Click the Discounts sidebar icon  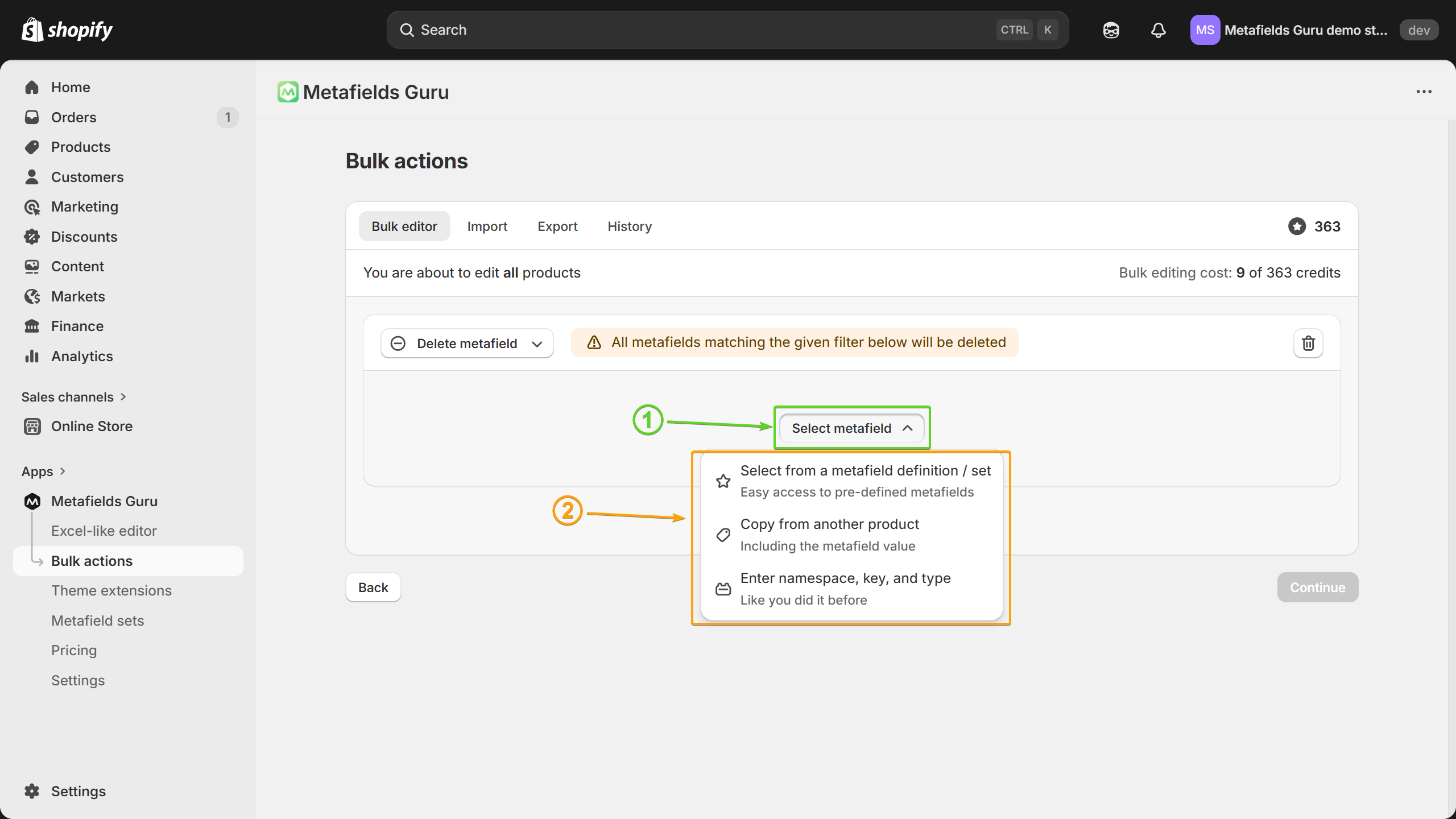(x=32, y=237)
